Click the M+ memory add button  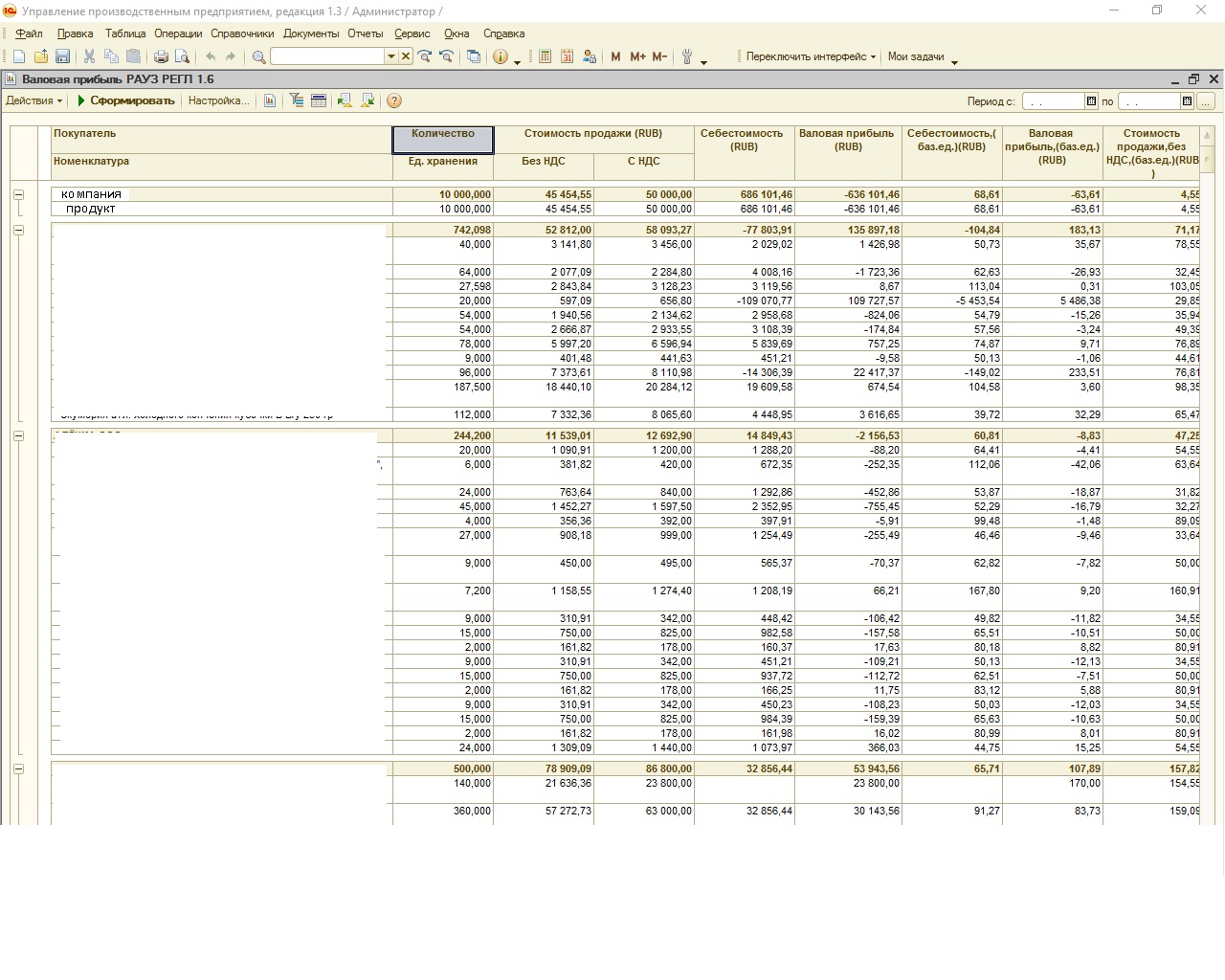637,56
